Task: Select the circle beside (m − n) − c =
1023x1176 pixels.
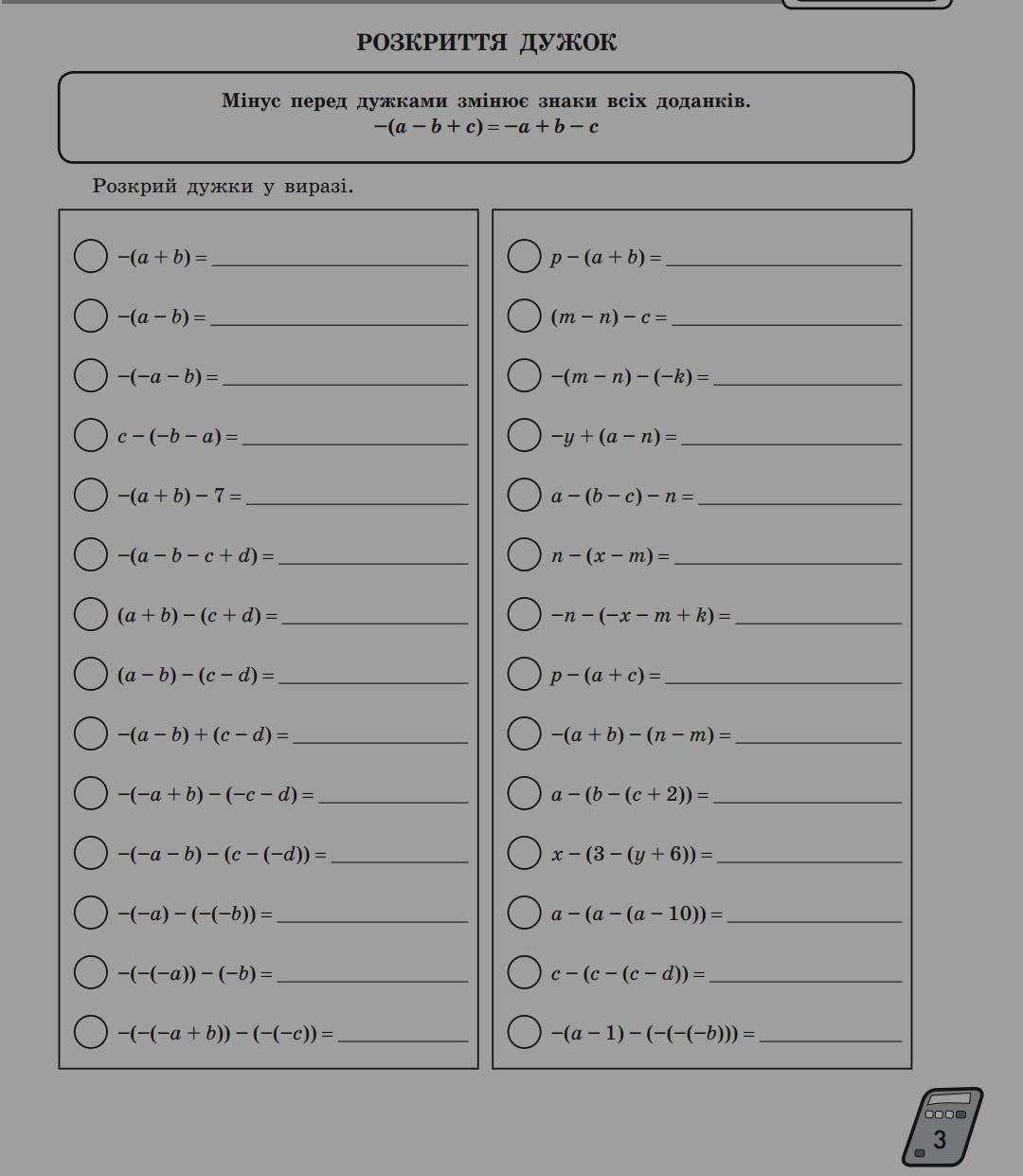Action: point(524,316)
